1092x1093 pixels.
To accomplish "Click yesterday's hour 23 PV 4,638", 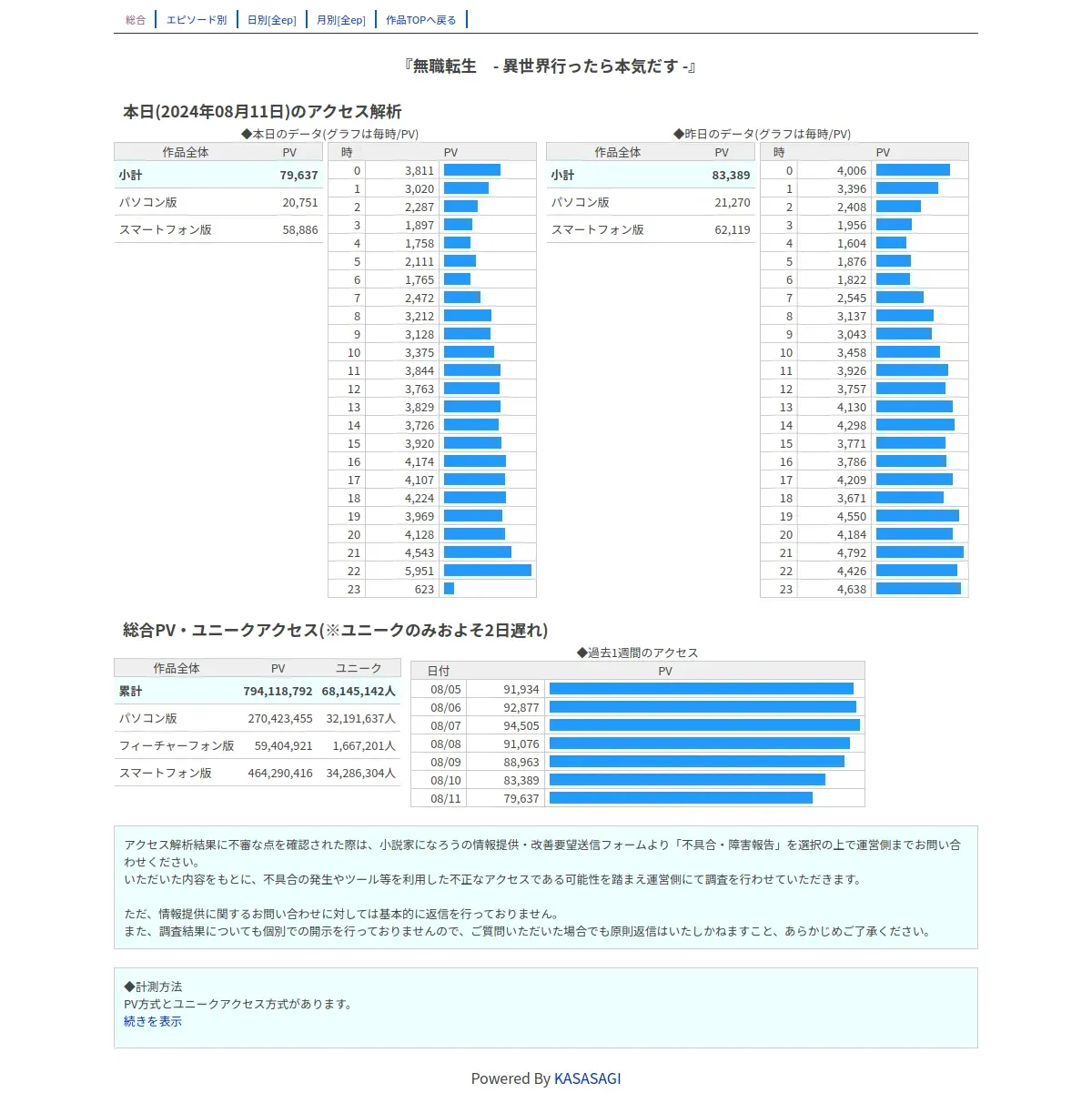I will point(852,590).
